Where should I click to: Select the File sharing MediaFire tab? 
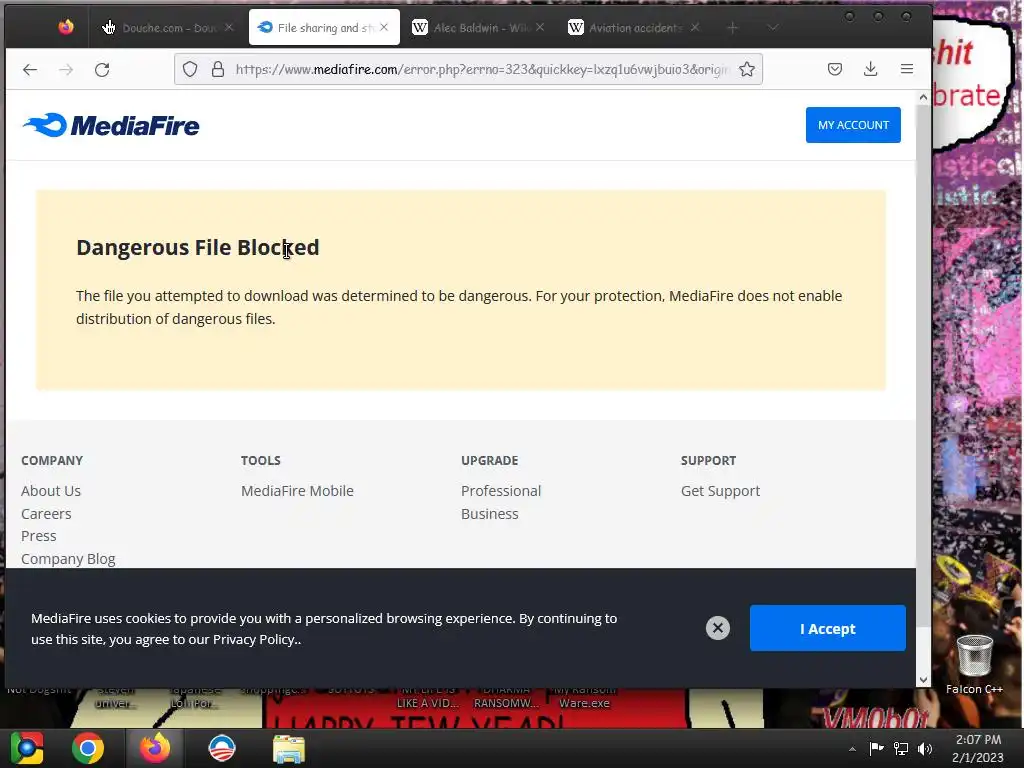324,27
